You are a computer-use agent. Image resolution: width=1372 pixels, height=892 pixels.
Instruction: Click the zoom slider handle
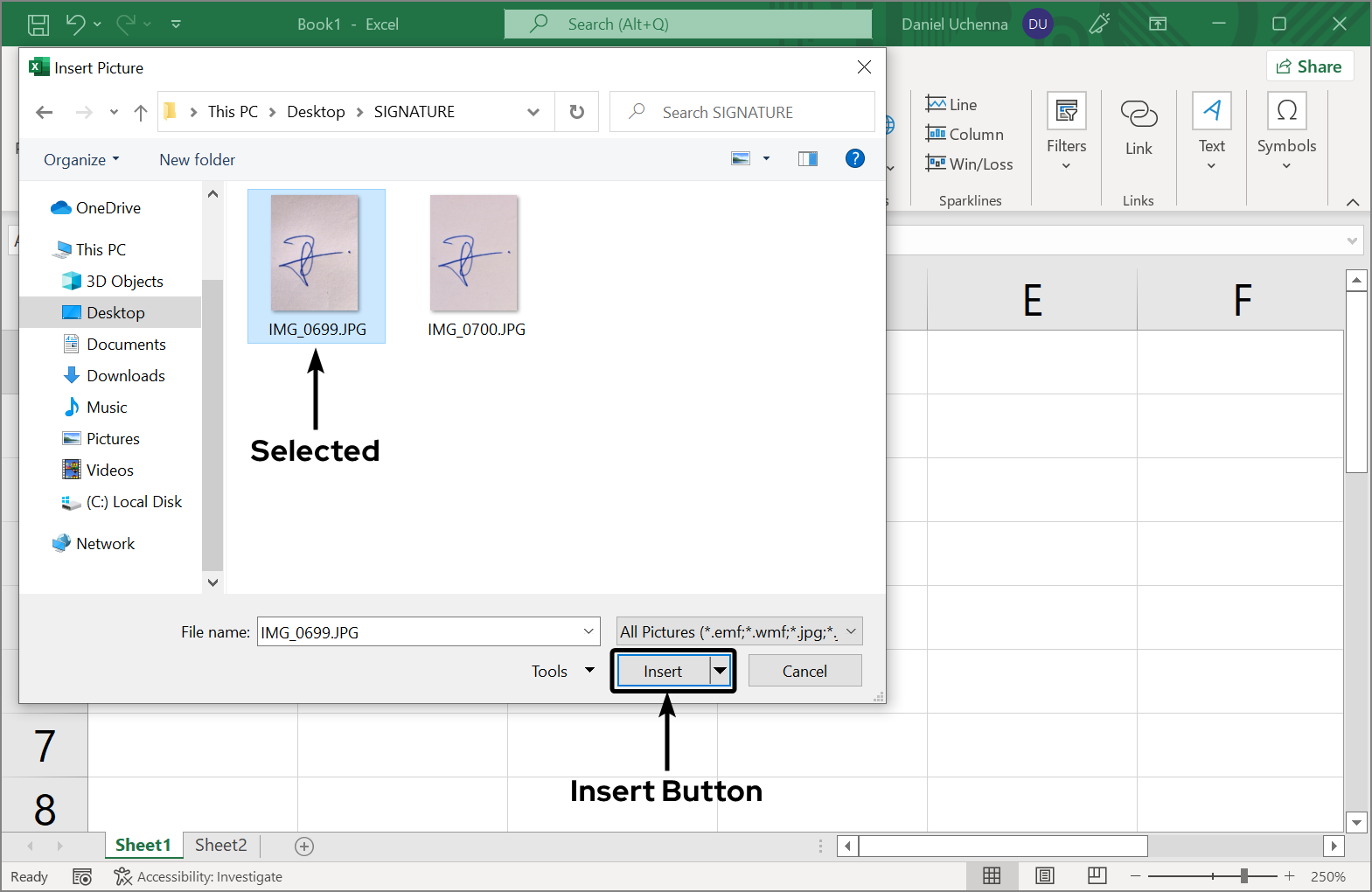coord(1244,876)
